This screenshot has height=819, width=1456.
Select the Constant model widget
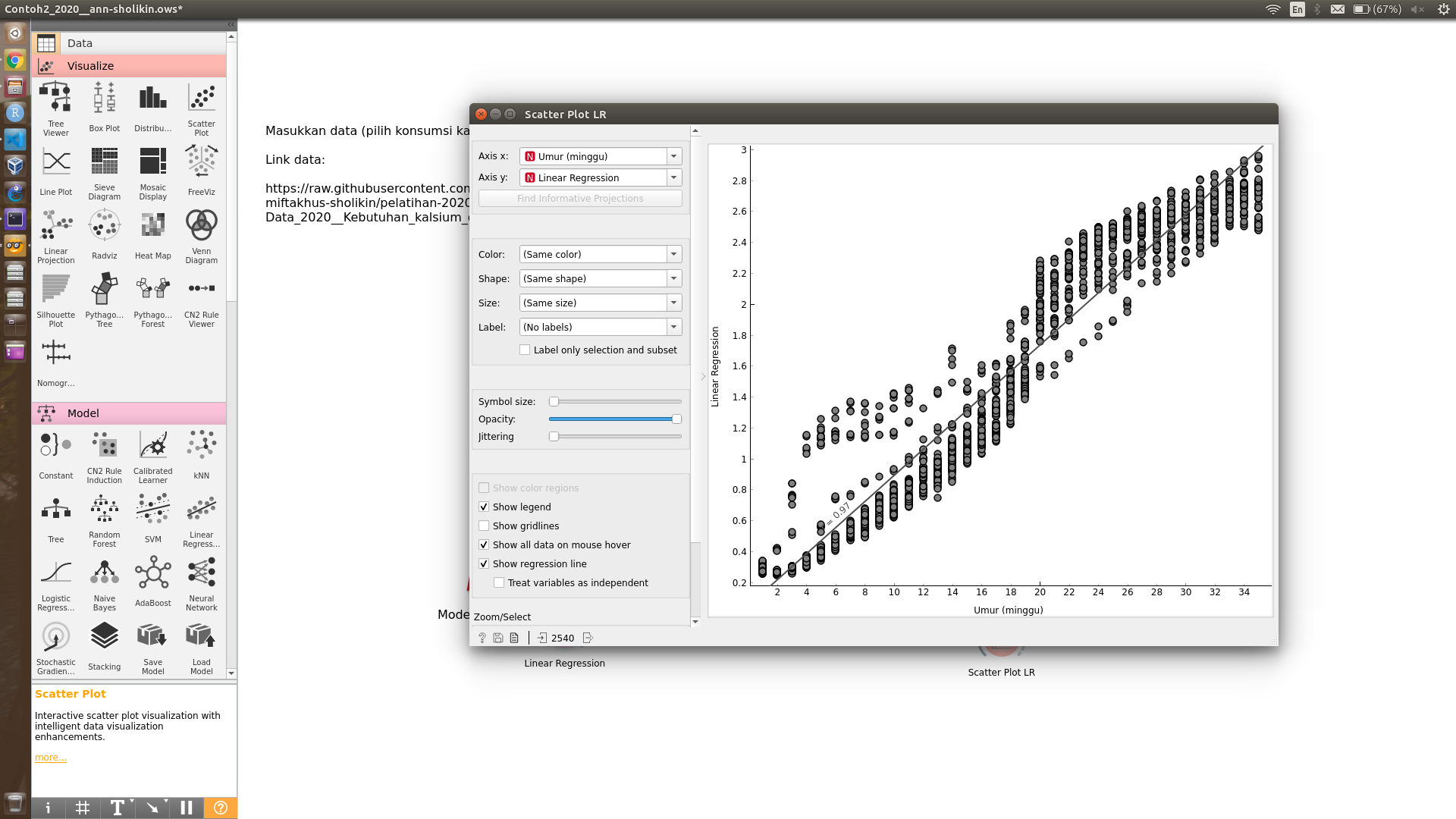56,456
